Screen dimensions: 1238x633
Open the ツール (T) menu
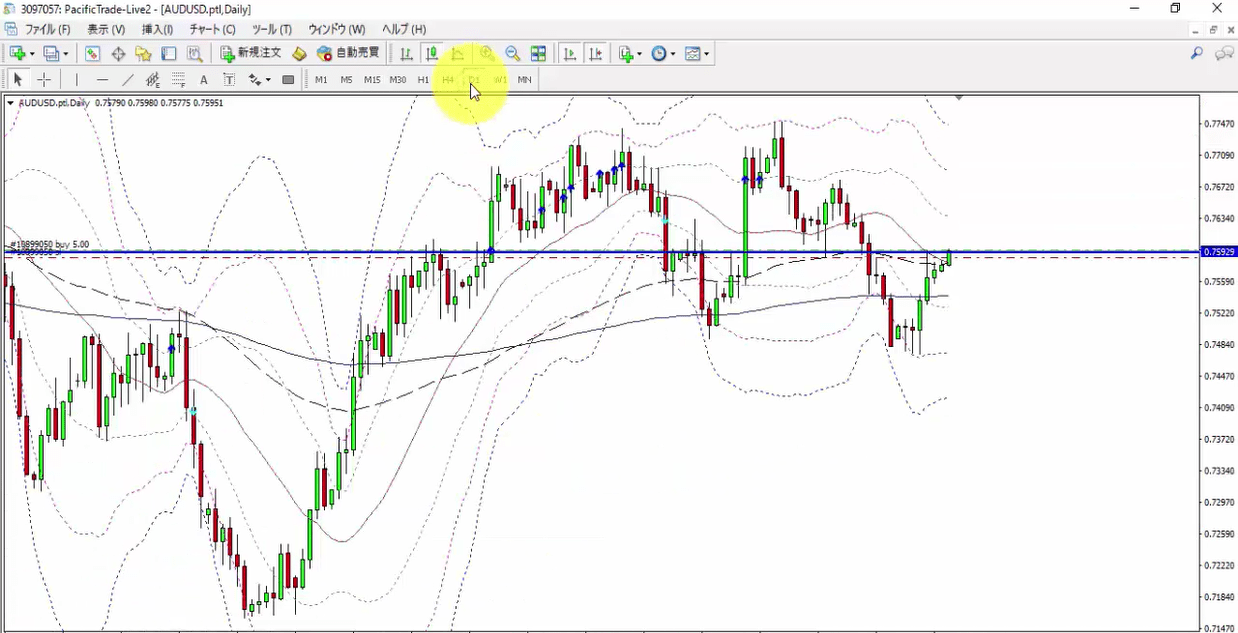click(272, 29)
